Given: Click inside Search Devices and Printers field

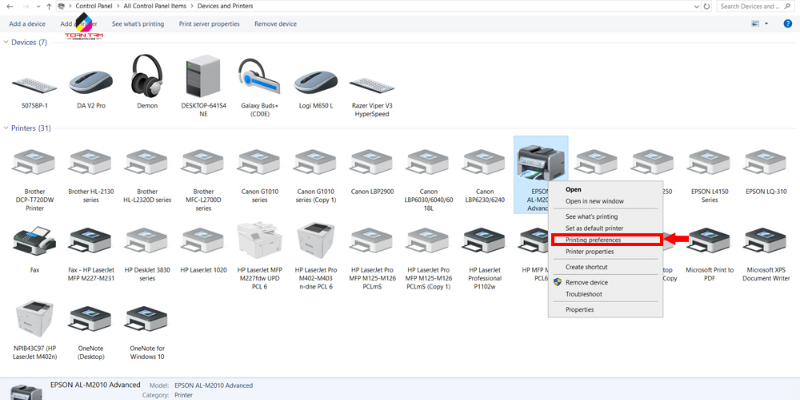Looking at the screenshot, I should pos(757,7).
